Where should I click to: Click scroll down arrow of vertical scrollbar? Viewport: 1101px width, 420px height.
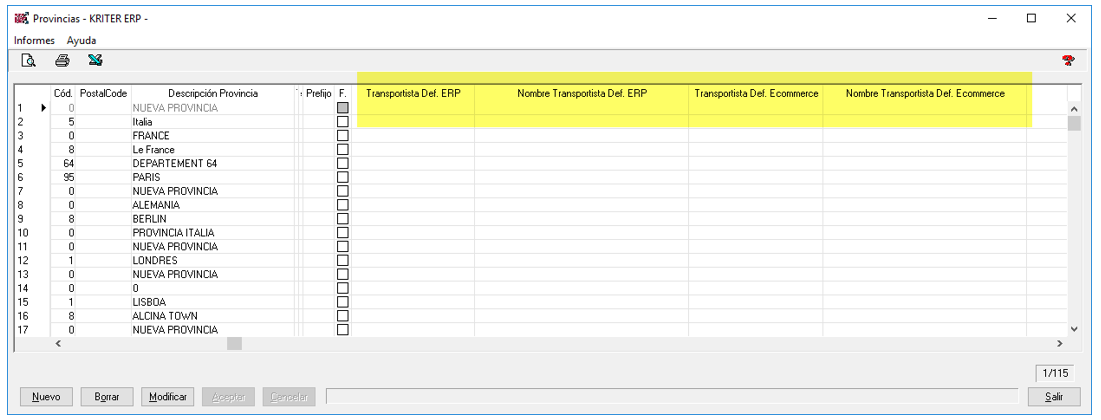pos(1075,329)
